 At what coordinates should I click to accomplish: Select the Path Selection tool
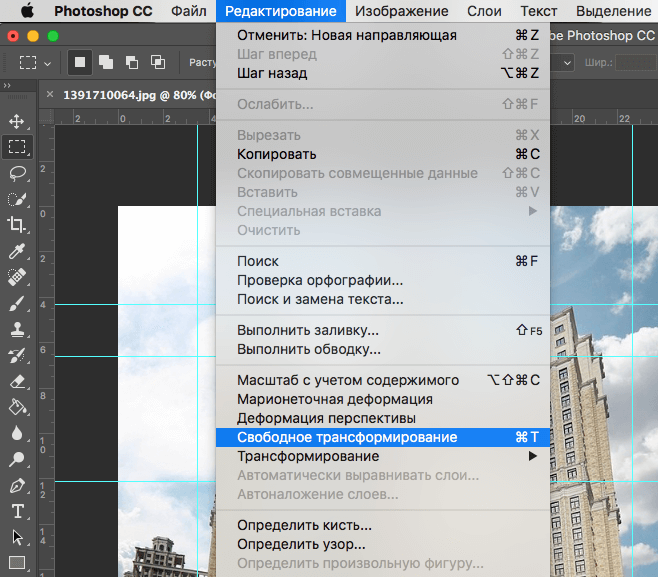(17, 538)
